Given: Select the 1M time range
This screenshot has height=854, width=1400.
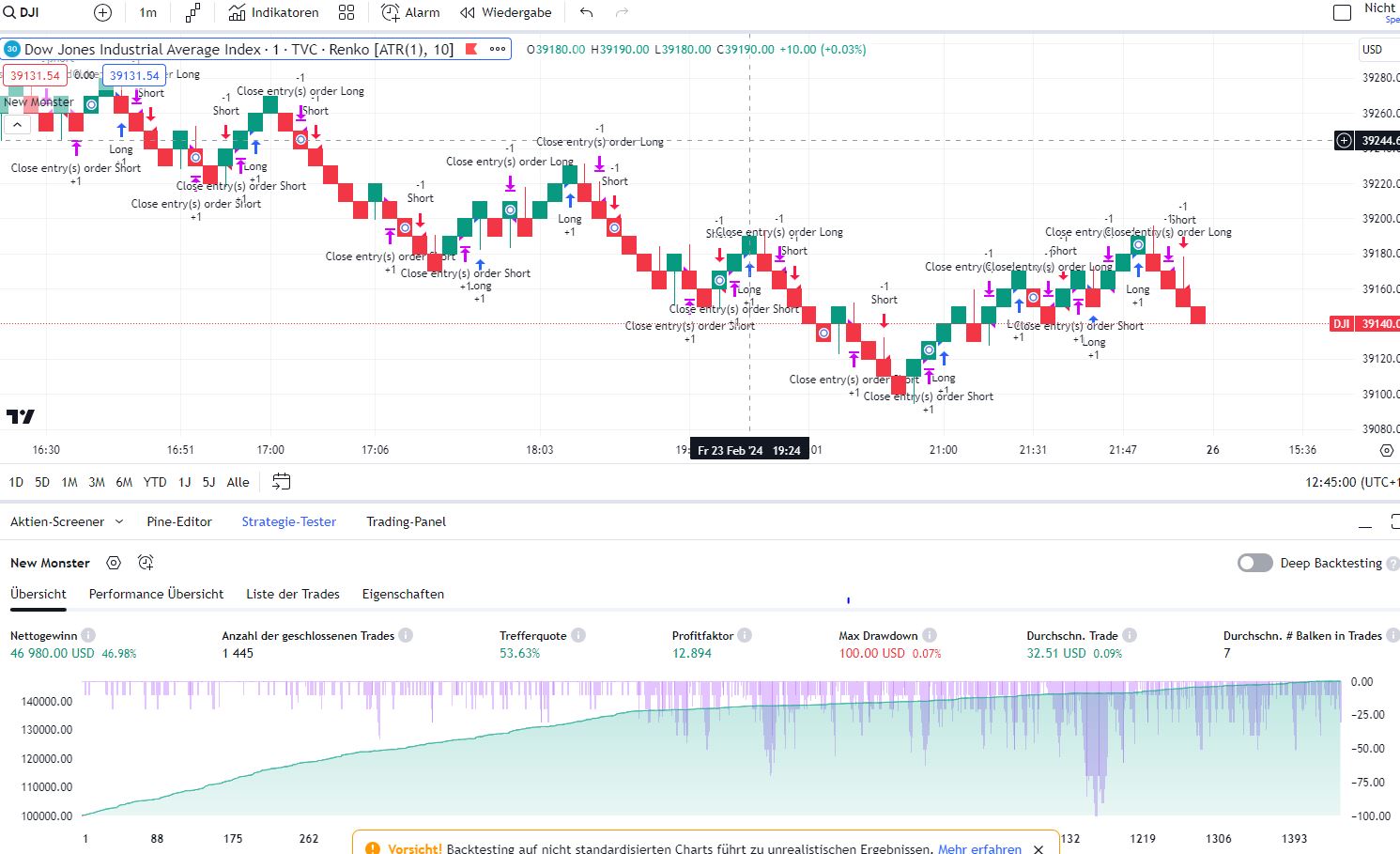Looking at the screenshot, I should (x=69, y=482).
